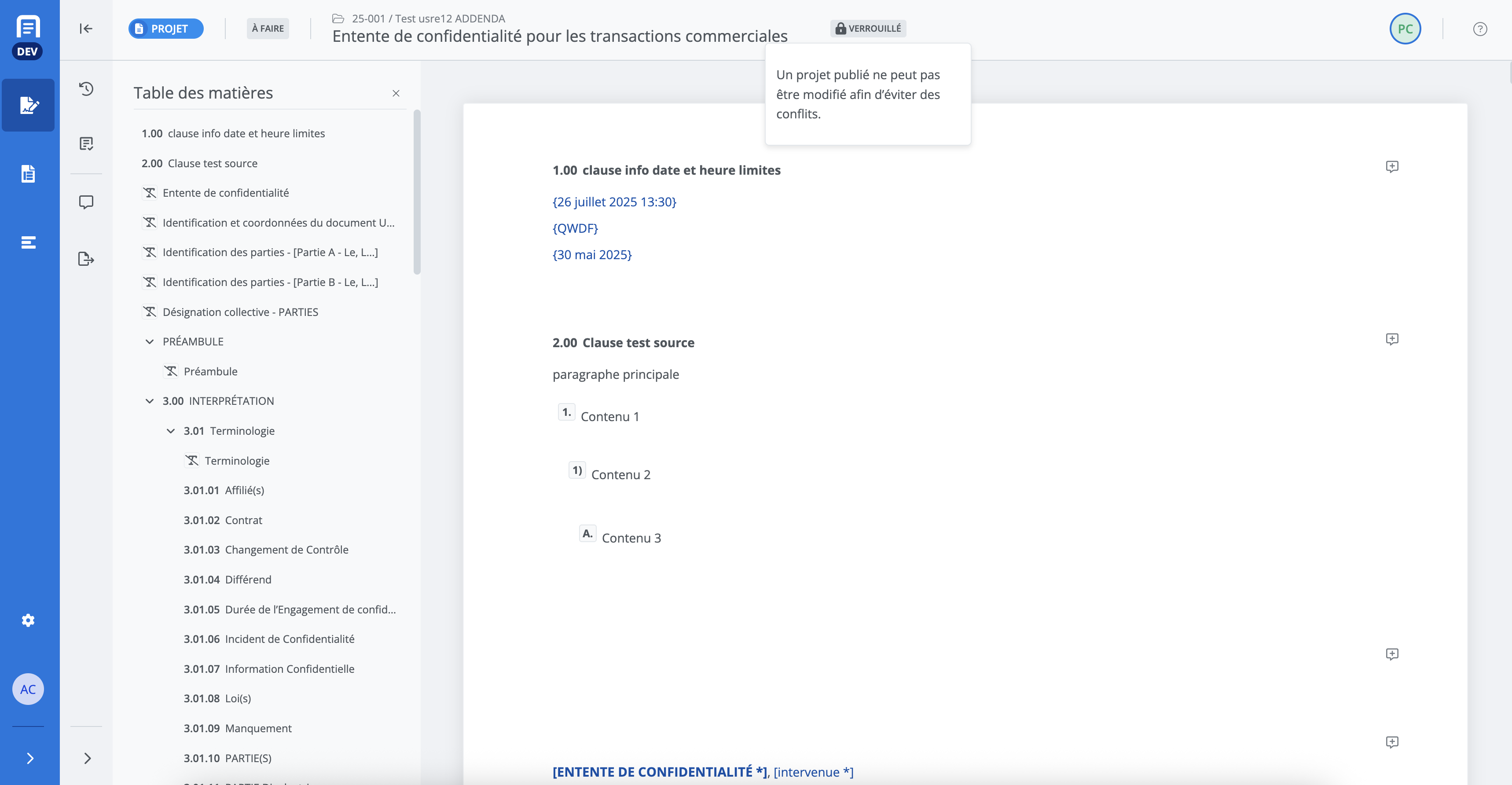Click the À FAIRE status label
This screenshot has width=1512, height=785.
(268, 29)
